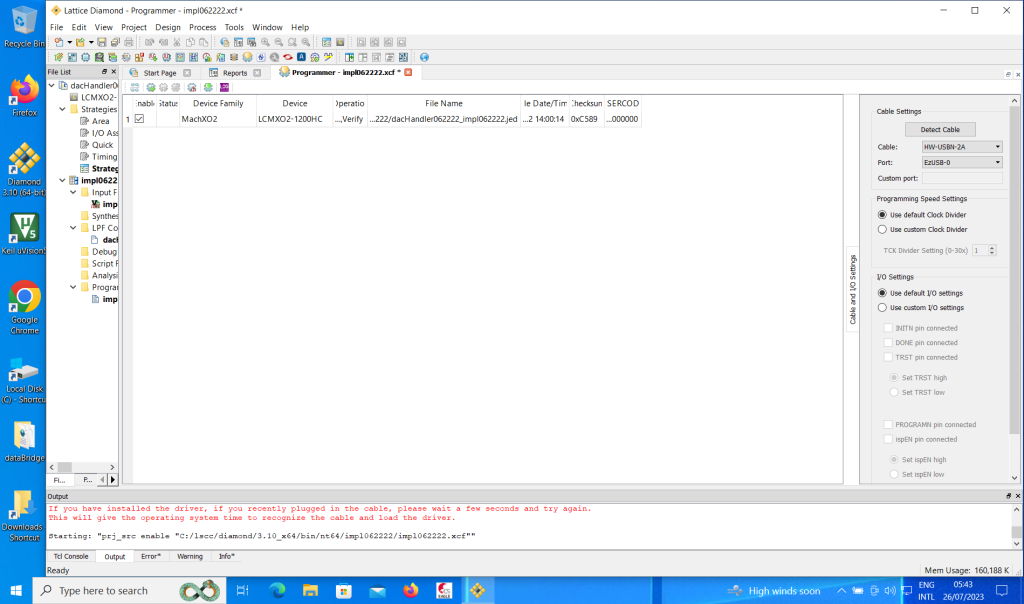
Task: Click the green download arrow icon
Action: click(208, 87)
